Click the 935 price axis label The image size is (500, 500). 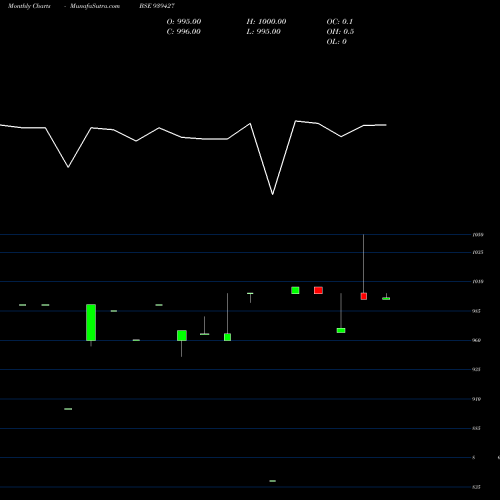pos(477,369)
